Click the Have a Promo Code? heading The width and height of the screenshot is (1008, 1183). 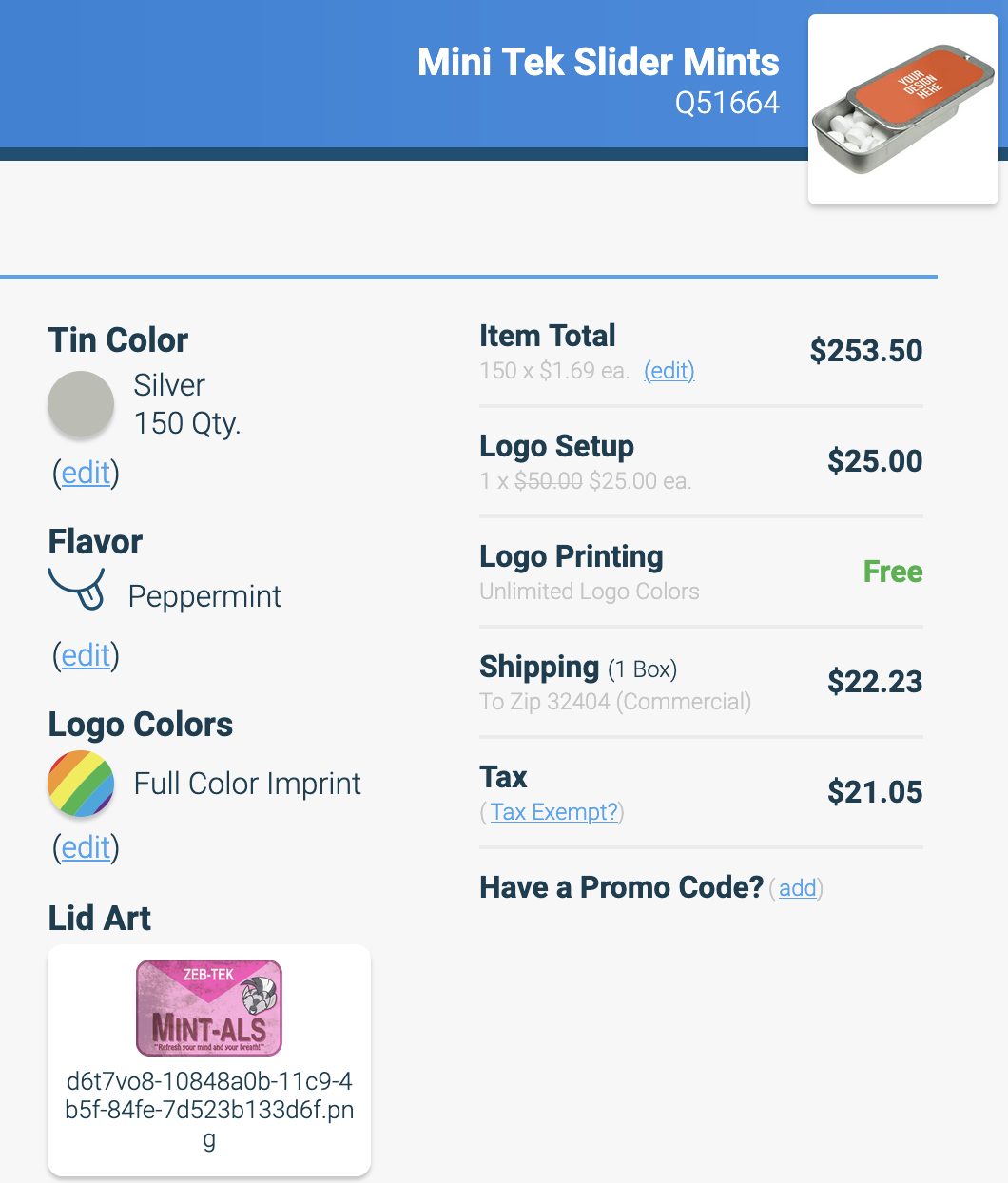[x=621, y=887]
